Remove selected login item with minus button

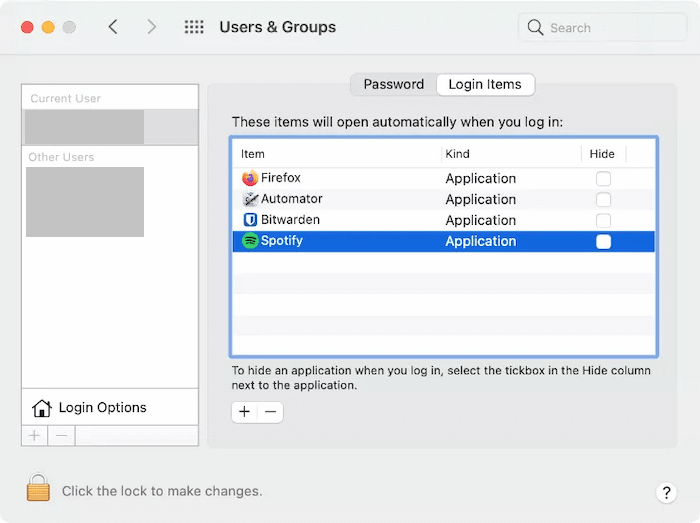click(x=271, y=412)
